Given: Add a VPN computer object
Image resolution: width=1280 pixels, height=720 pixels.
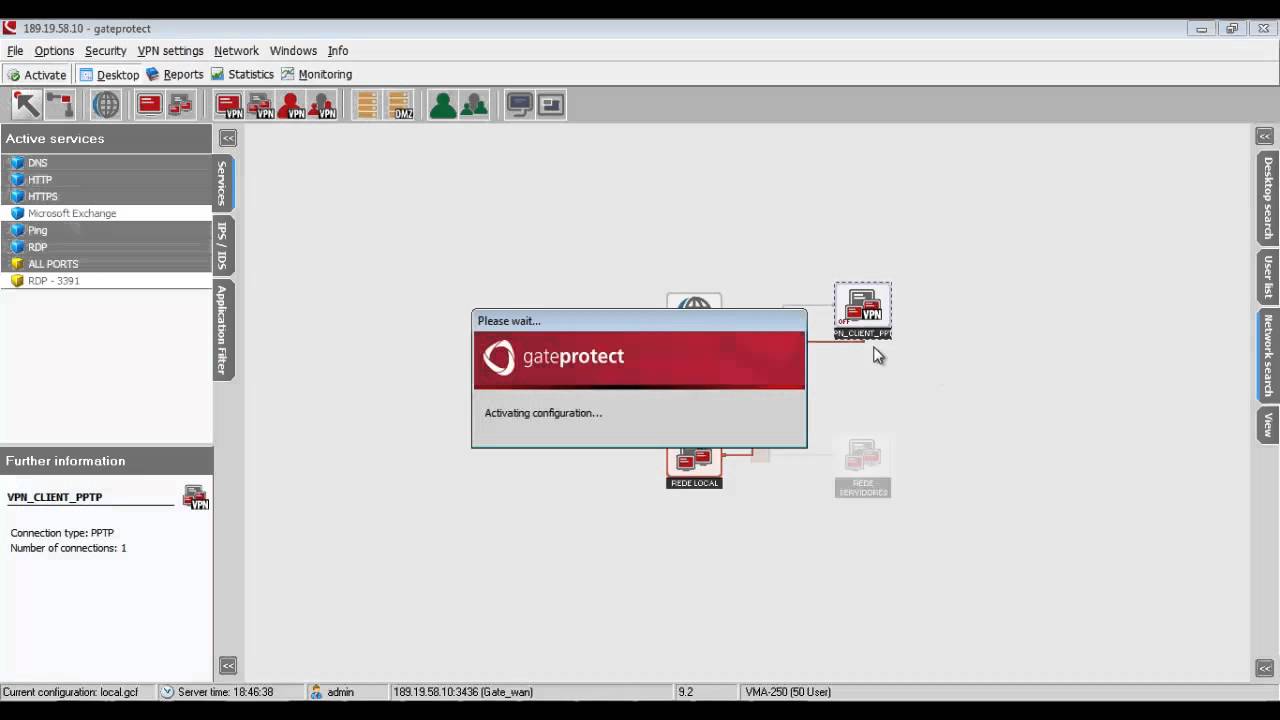Looking at the screenshot, I should tap(229, 104).
